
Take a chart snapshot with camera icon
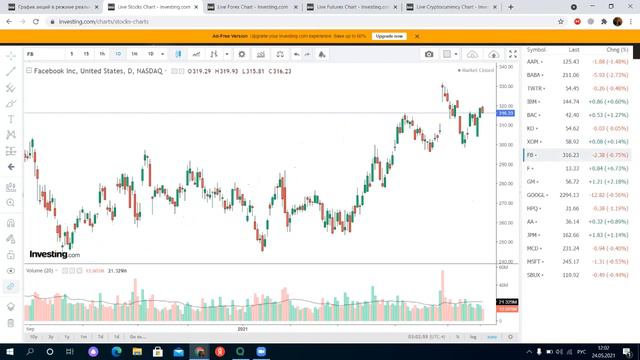pos(429,54)
